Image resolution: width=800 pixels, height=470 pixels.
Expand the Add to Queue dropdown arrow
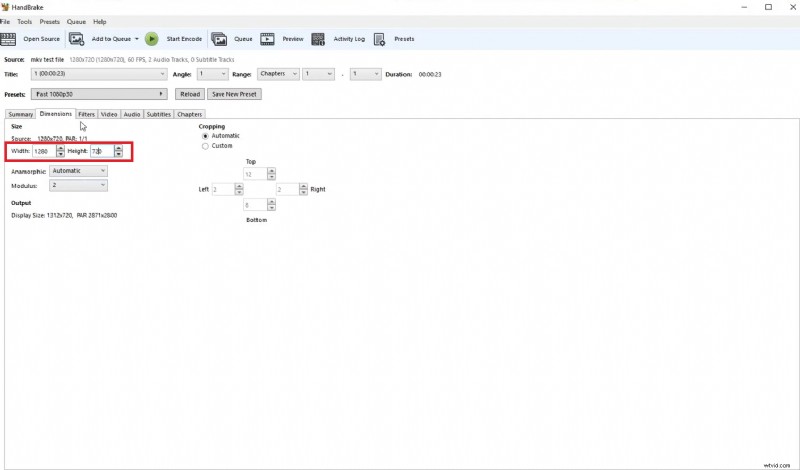pyautogui.click(x=137, y=39)
